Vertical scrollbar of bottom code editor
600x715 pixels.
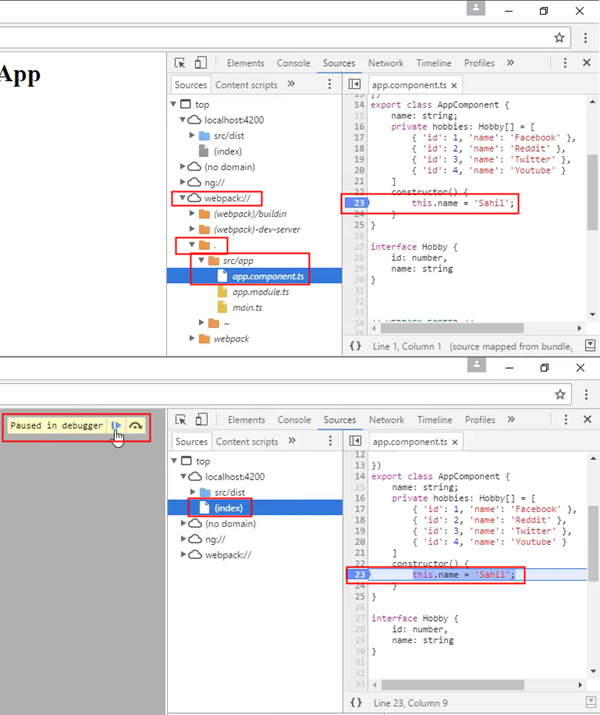(x=593, y=543)
